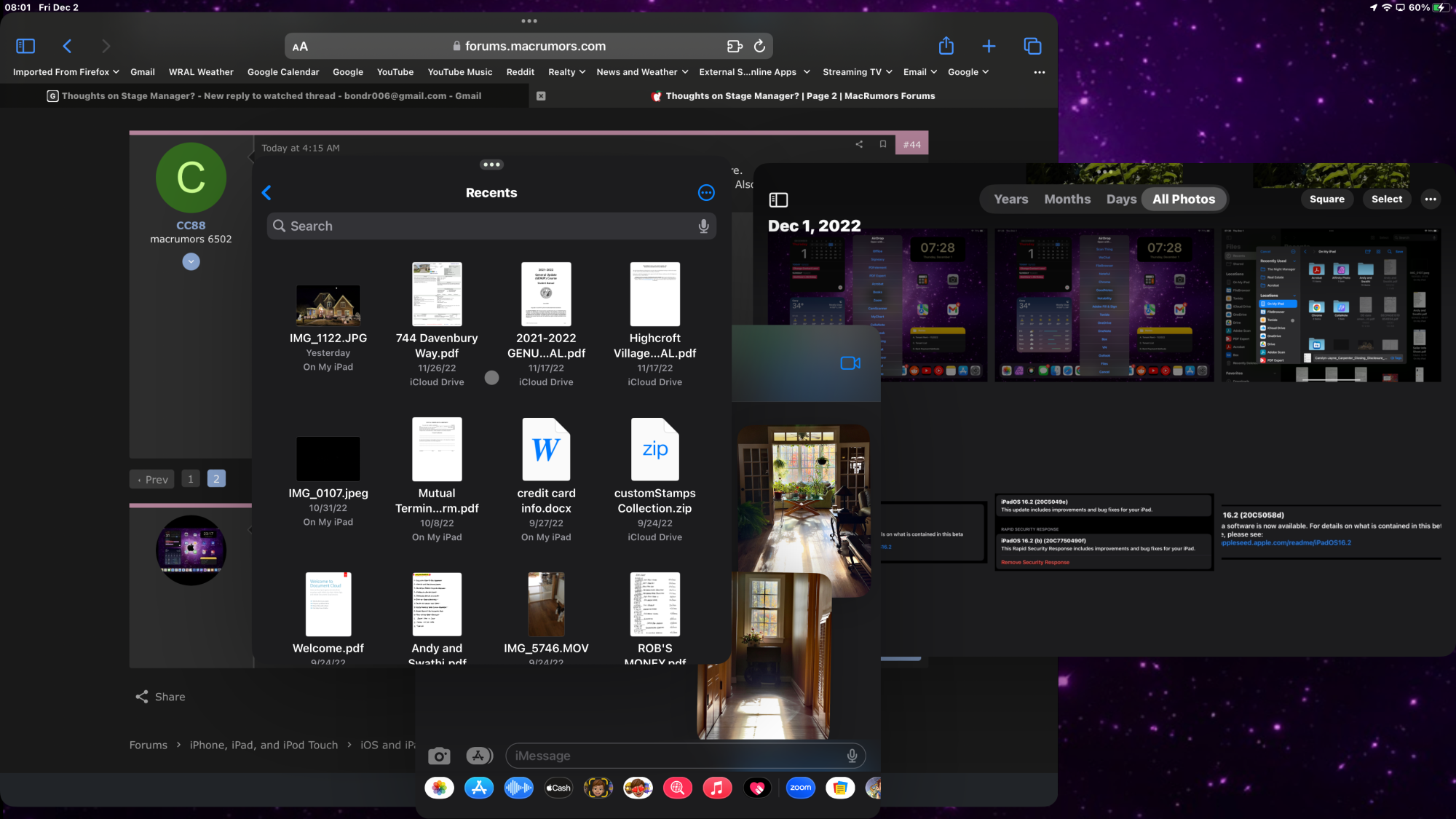The width and height of the screenshot is (1456, 819).
Task: Open the WRAL Weather bookmark
Action: point(201,72)
